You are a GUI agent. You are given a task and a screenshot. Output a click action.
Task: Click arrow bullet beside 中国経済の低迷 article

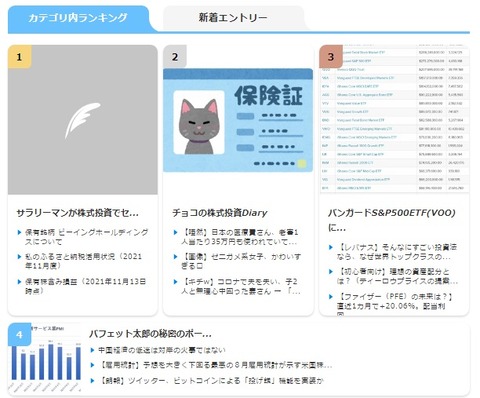92,350
